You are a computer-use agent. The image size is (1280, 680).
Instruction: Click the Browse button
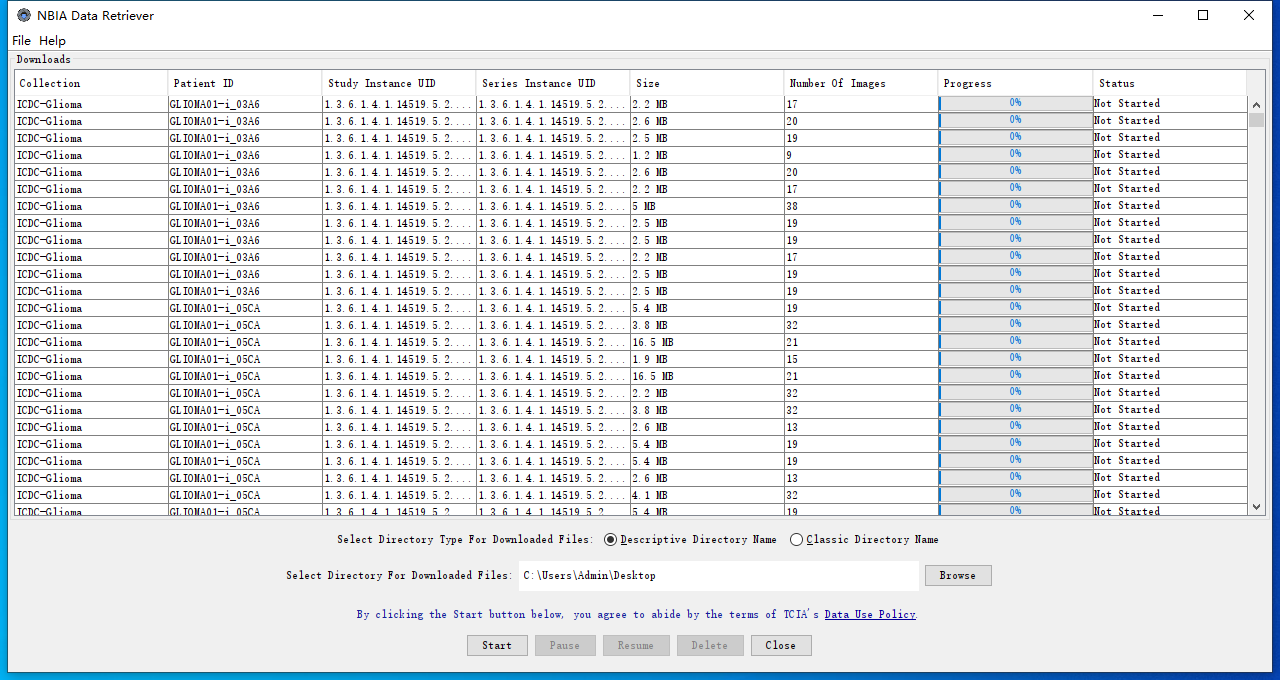957,576
